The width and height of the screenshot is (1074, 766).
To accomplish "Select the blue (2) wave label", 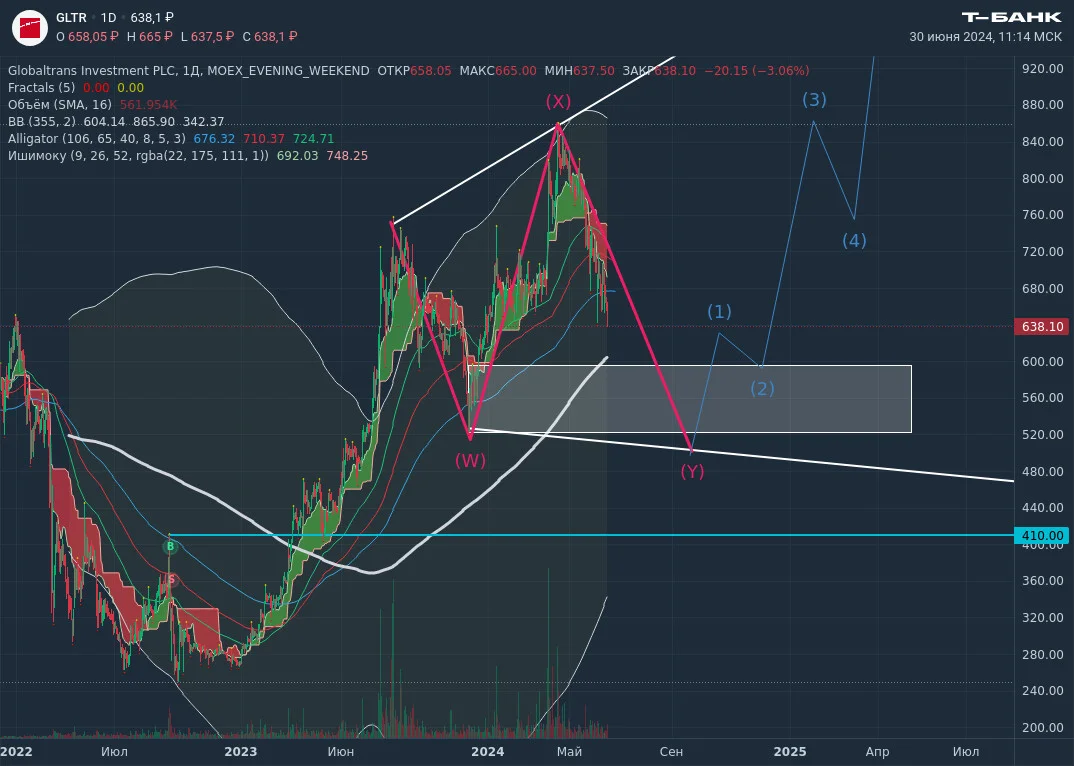I will tap(762, 388).
